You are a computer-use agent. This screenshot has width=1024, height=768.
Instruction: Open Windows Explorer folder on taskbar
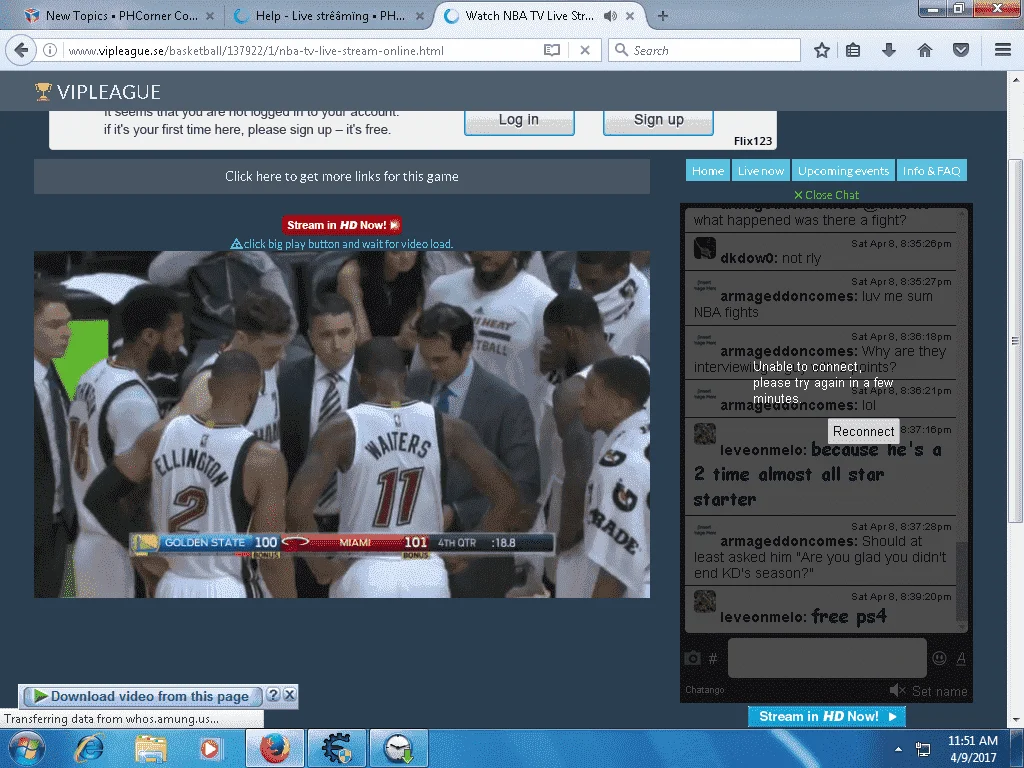tap(151, 748)
